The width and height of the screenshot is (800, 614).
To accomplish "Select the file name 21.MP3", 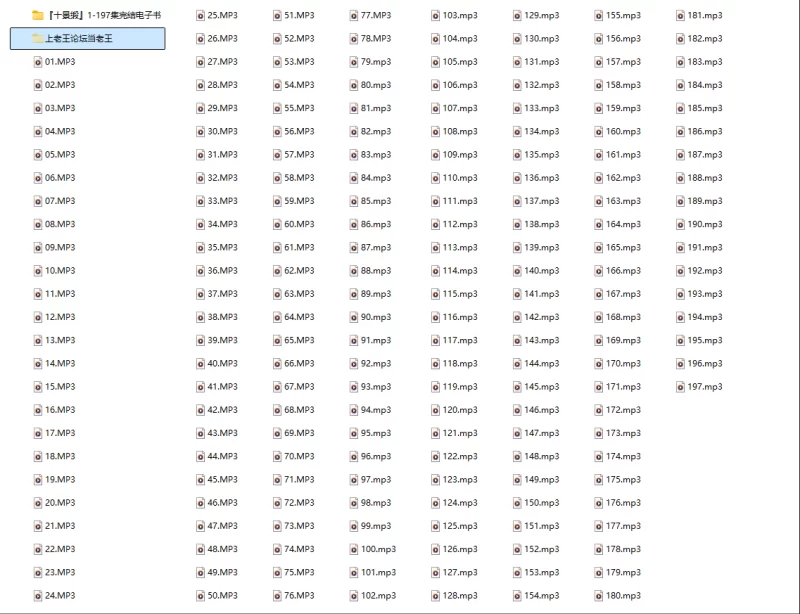I will 60,526.
